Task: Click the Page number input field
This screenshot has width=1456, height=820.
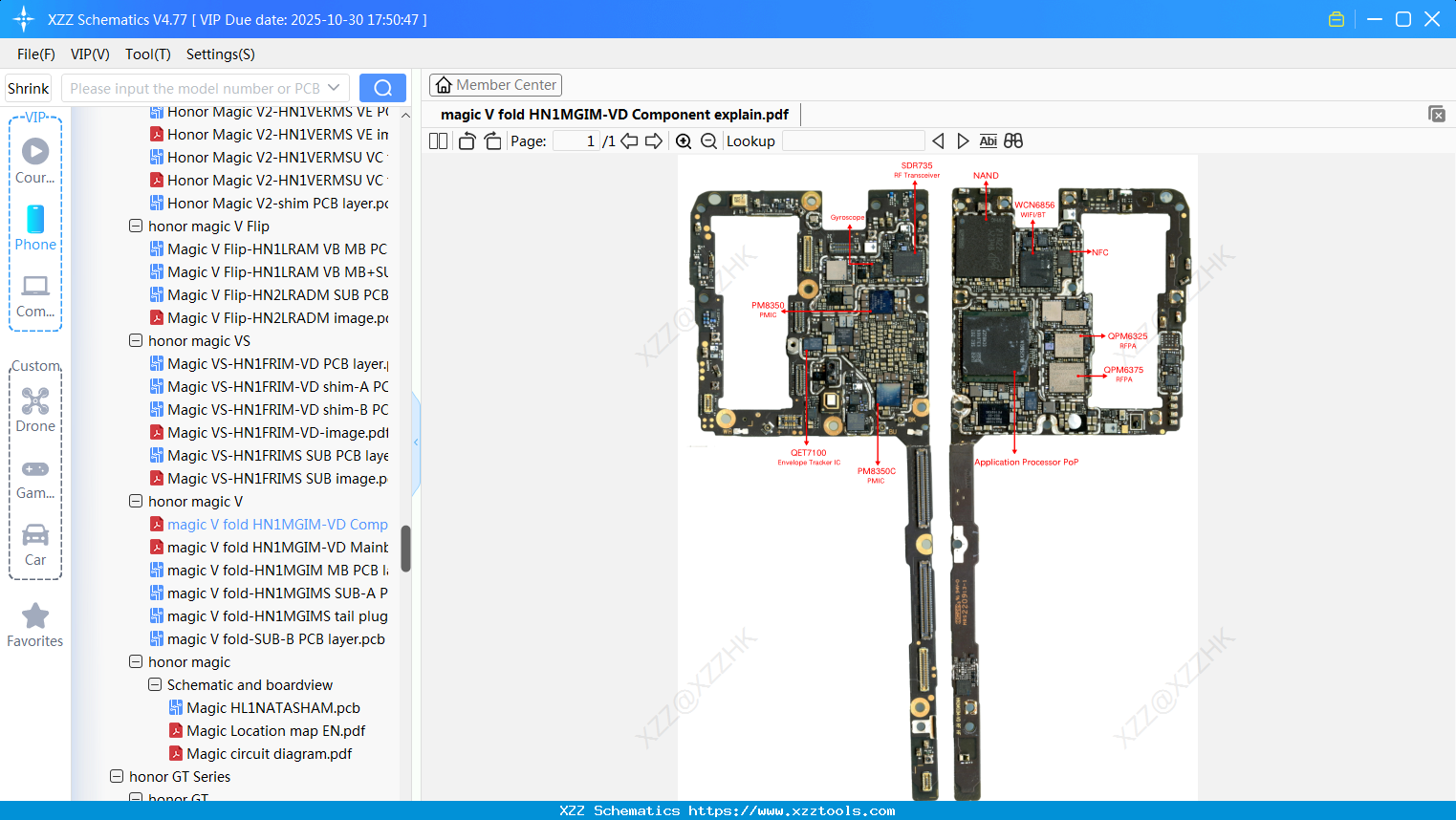Action: coord(576,141)
